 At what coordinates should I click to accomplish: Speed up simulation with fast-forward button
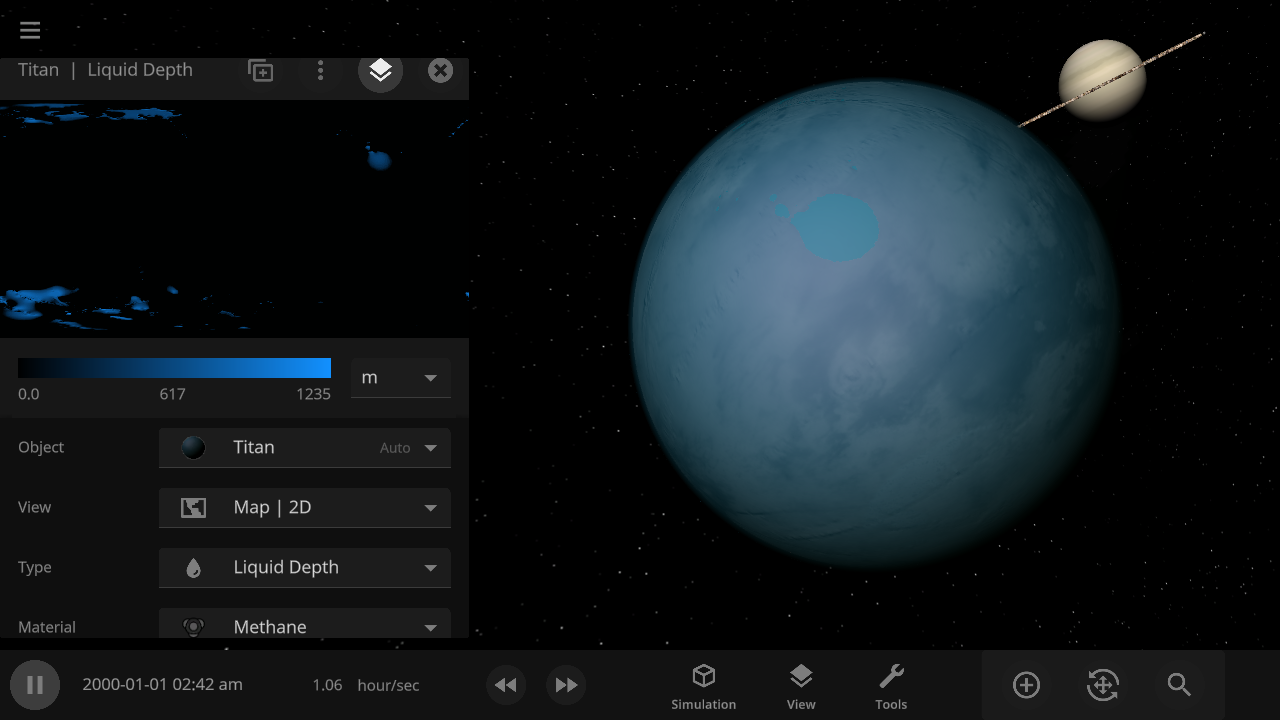[566, 685]
